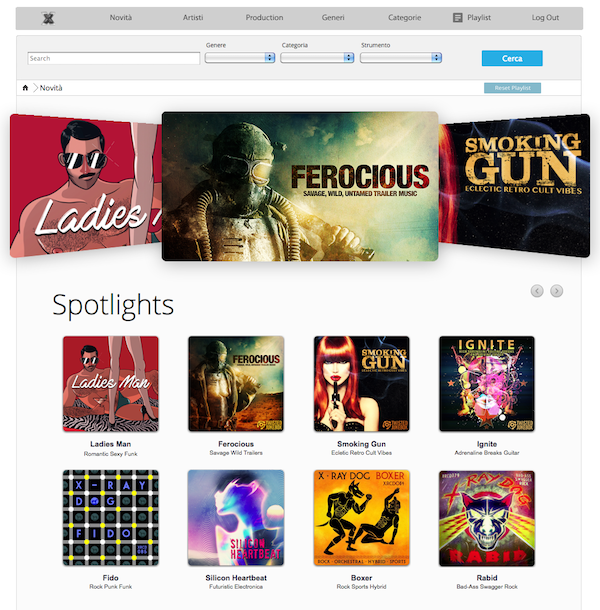Click the Cerca search button
This screenshot has width=600, height=610.
click(x=512, y=58)
